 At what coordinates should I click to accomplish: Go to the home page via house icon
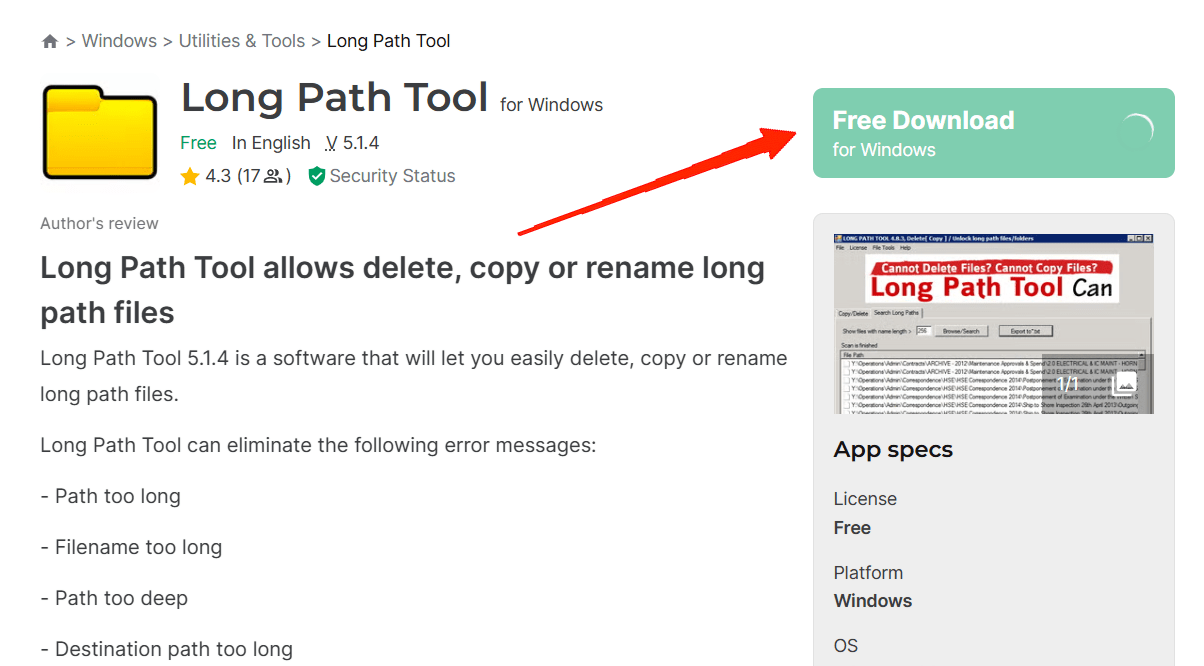pos(50,42)
